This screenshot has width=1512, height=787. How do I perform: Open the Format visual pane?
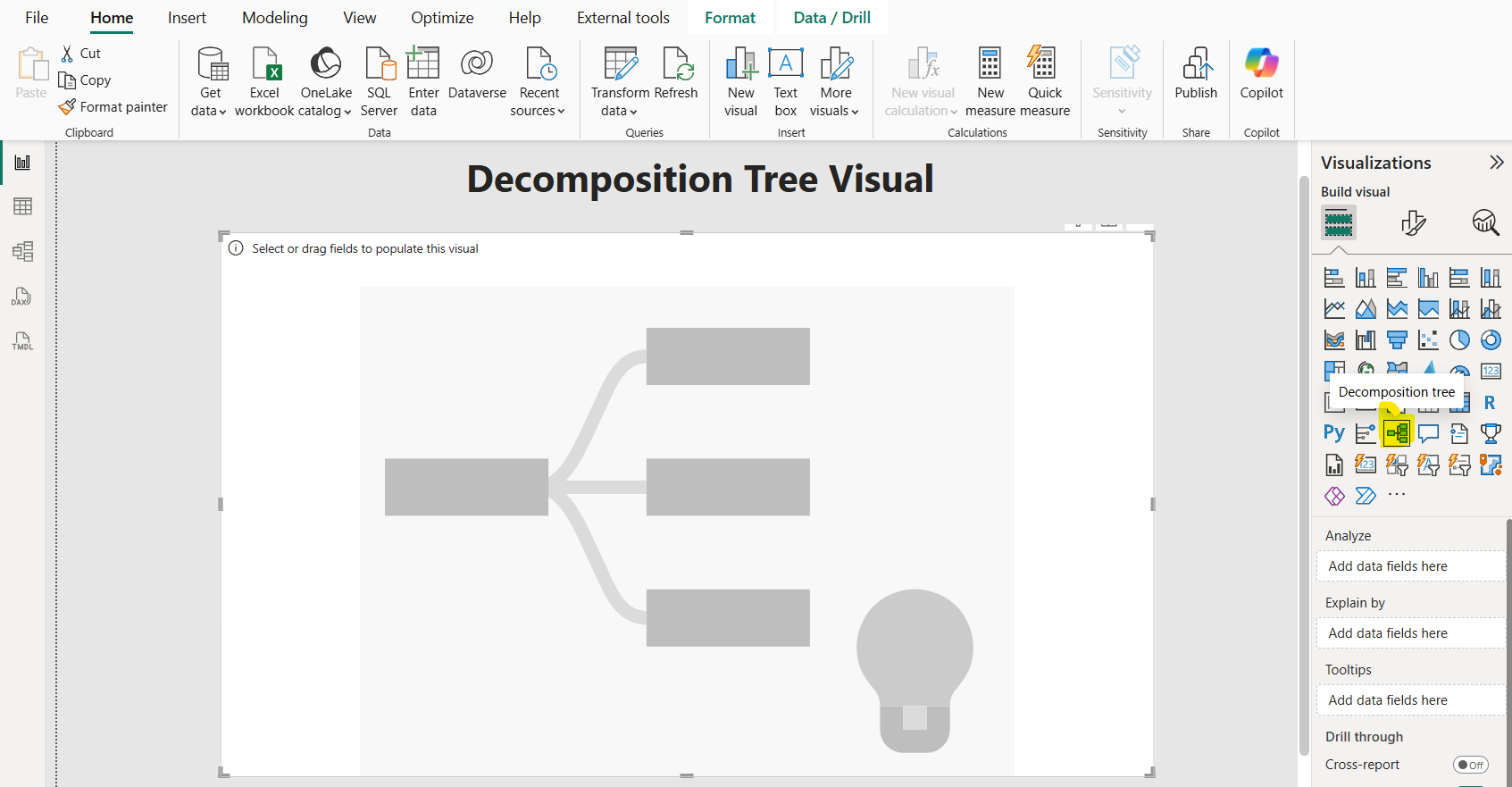coord(1413,222)
